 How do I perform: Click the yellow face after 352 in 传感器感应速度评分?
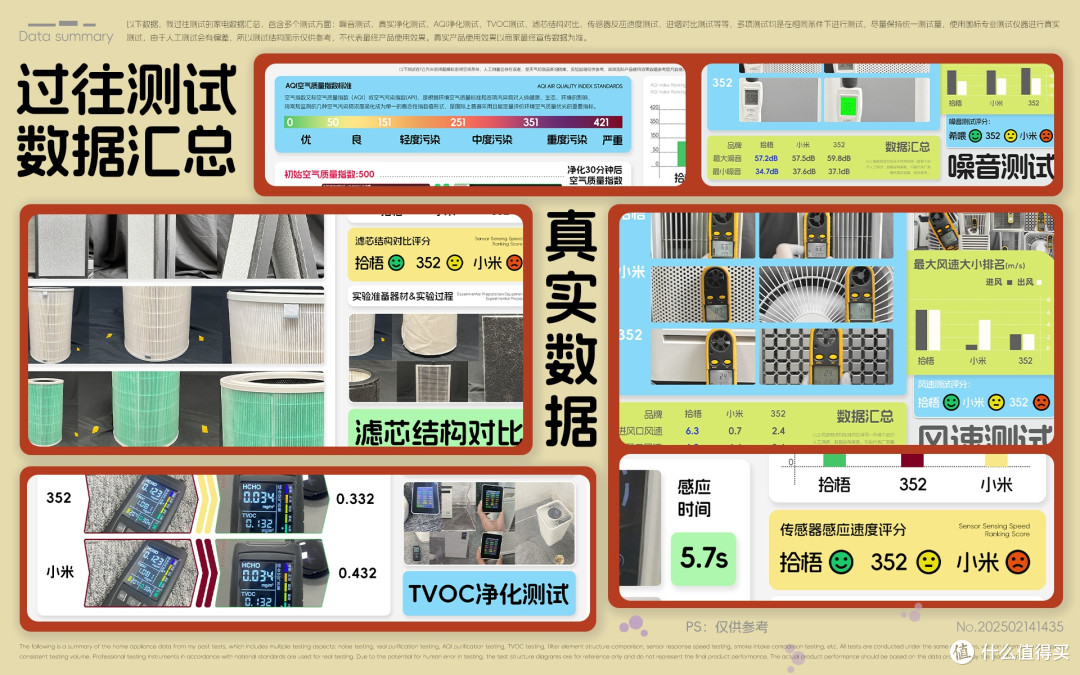coord(928,562)
